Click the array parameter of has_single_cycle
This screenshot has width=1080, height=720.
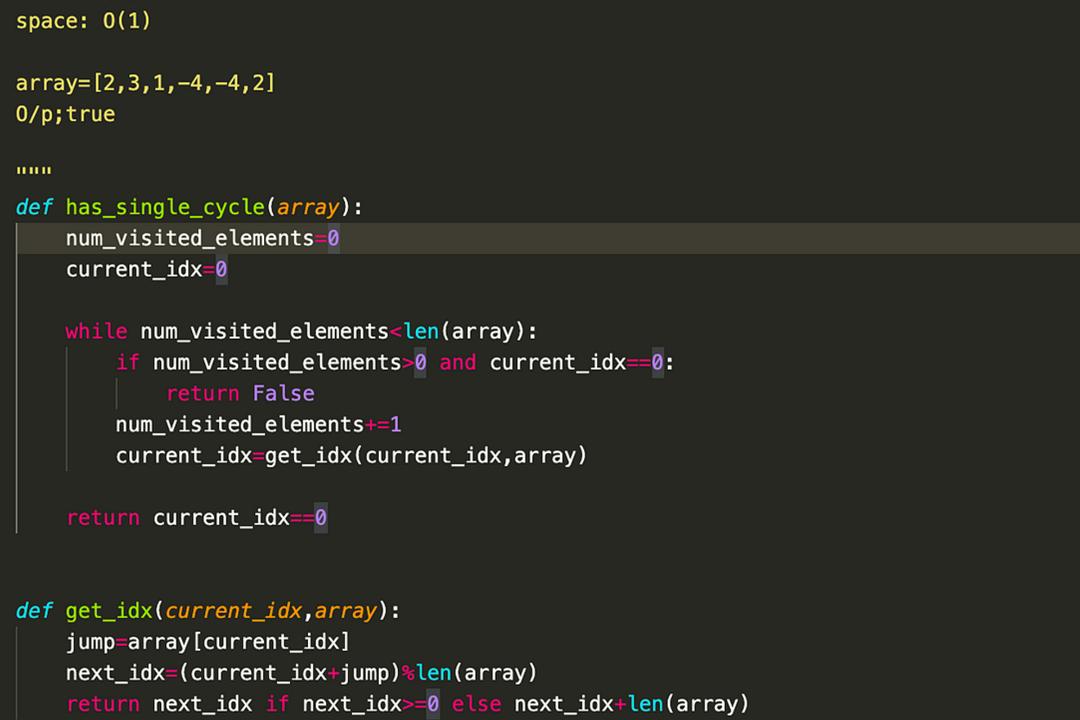pyautogui.click(x=309, y=207)
